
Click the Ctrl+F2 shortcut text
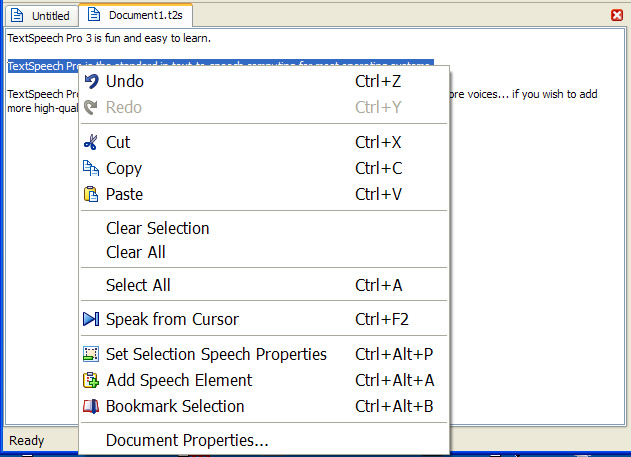point(382,319)
